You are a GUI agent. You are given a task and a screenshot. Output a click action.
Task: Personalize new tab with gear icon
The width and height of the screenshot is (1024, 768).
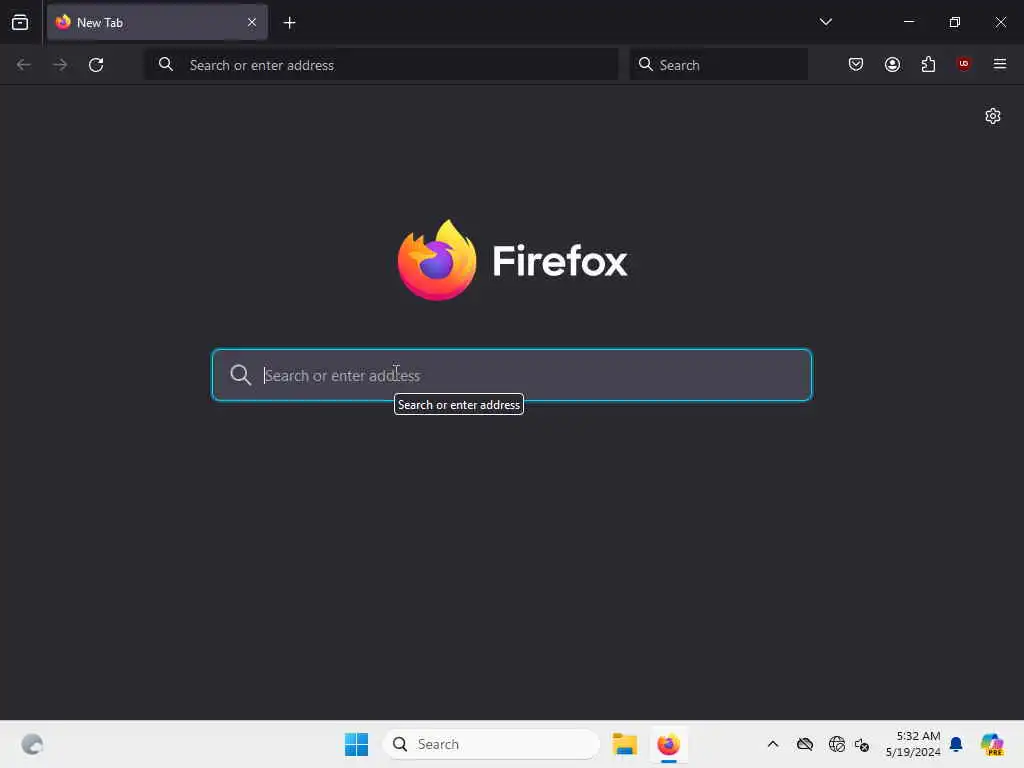(x=993, y=116)
